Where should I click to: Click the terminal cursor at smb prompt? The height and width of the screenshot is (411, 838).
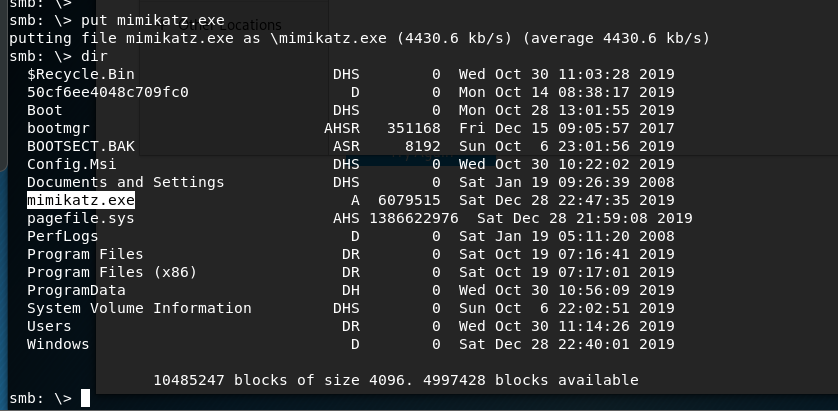pos(86,398)
